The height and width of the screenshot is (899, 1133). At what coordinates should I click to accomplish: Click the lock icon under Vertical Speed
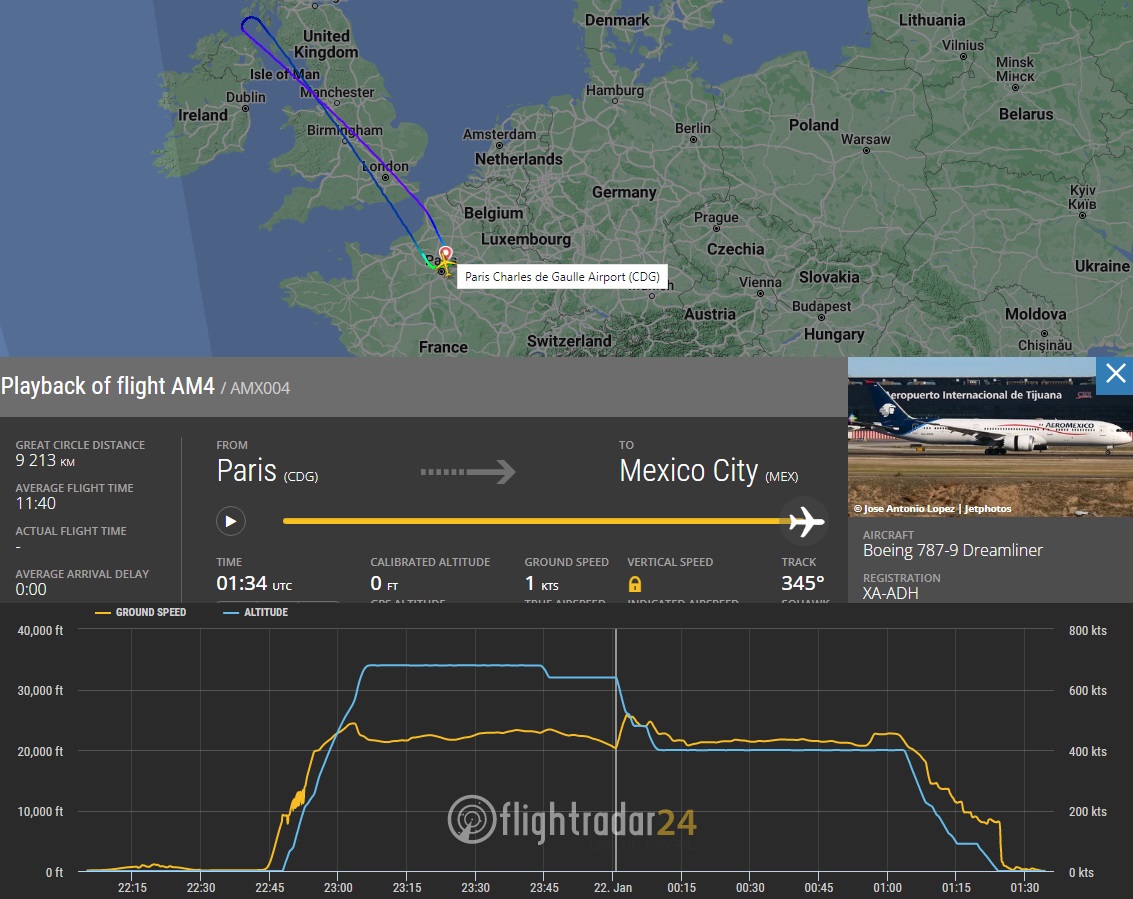(634, 584)
